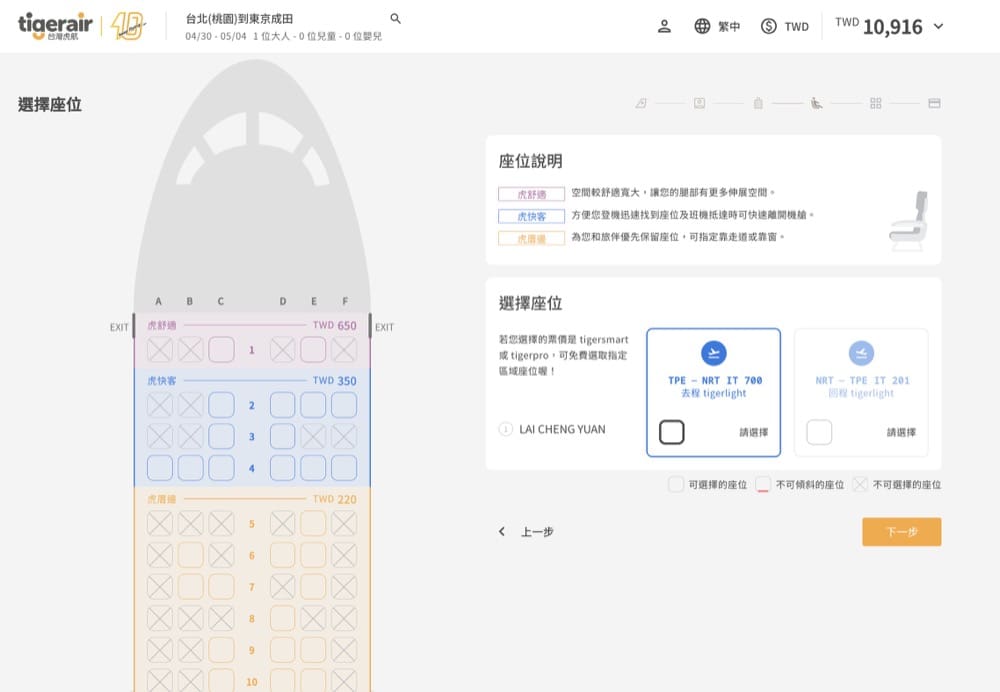The height and width of the screenshot is (692, 1000).
Task: Click the seat illustration icon
Action: (909, 221)
